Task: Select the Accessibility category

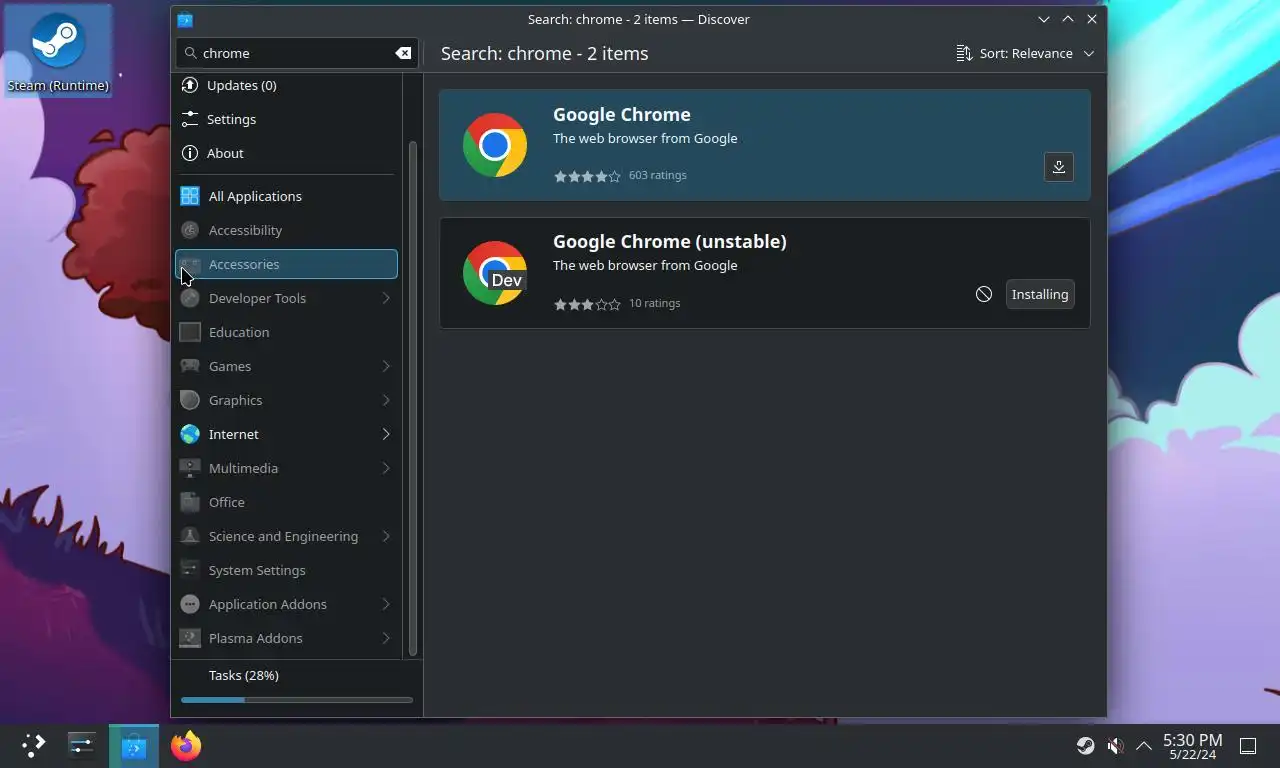Action: coord(288,230)
